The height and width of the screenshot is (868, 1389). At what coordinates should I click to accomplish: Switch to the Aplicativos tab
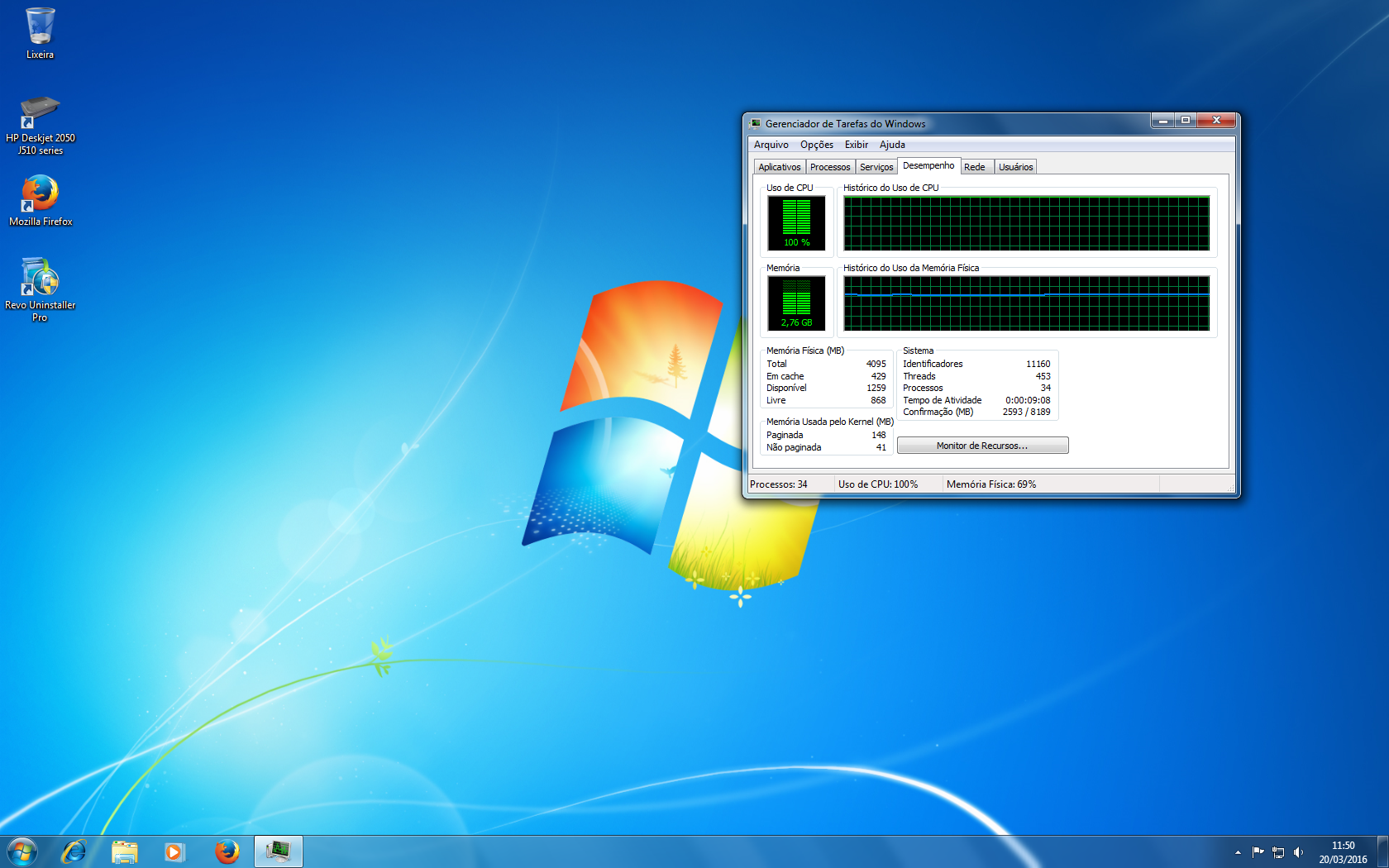point(779,167)
